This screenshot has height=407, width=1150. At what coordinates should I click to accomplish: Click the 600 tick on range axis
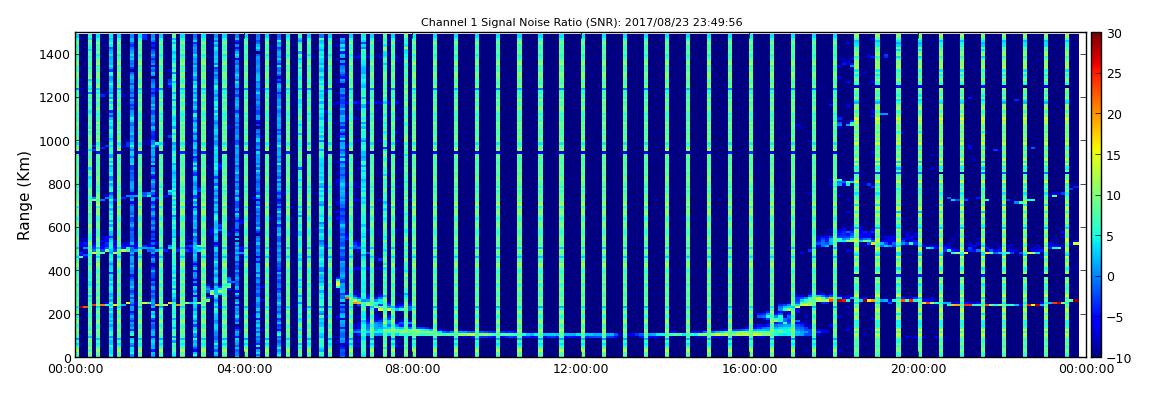58,227
